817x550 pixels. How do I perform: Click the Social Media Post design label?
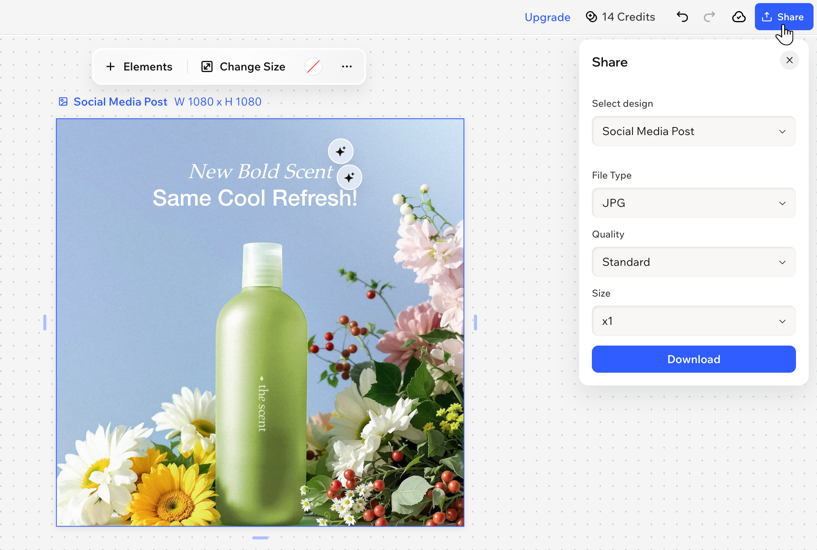tap(120, 102)
